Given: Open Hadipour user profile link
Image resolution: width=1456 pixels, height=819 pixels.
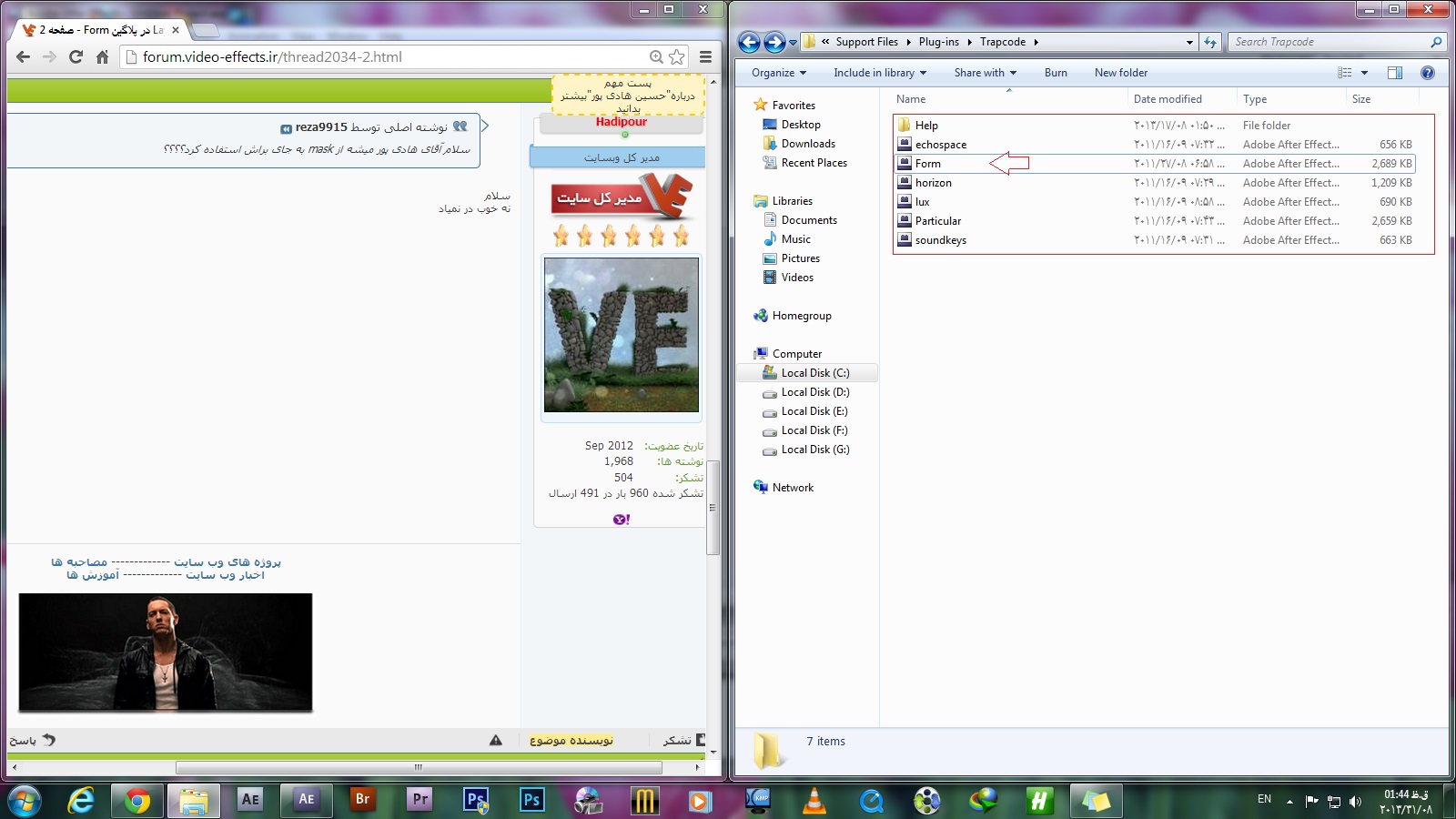Looking at the screenshot, I should 622,122.
